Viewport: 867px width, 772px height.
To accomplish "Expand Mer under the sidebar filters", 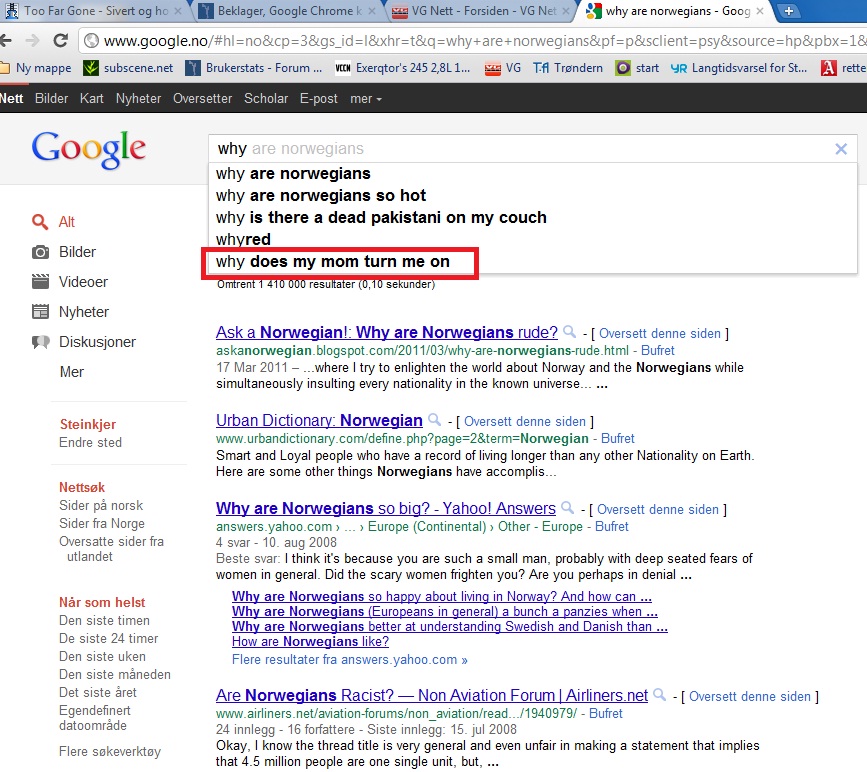I will (72, 372).
